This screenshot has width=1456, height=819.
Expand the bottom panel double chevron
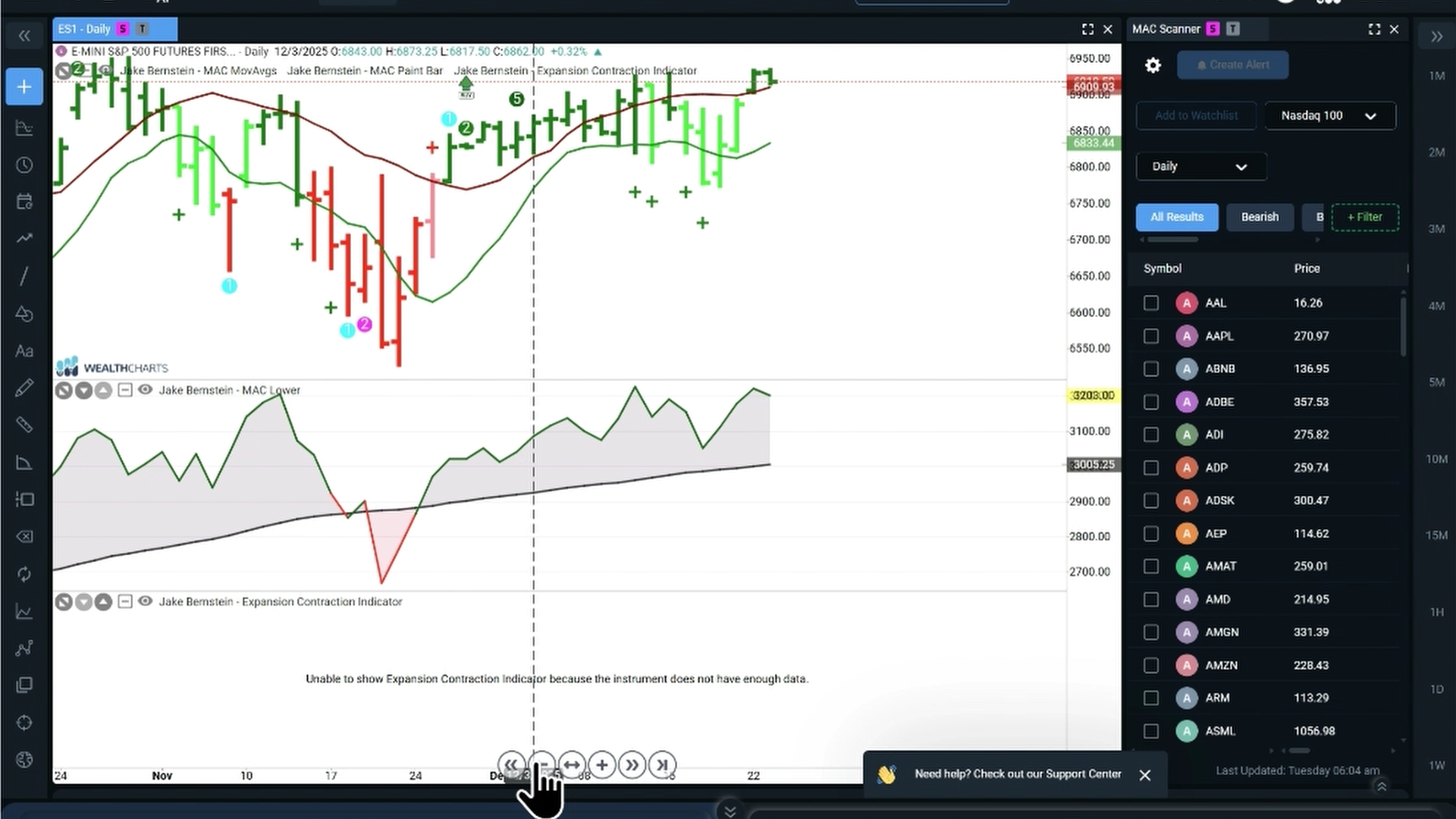click(730, 811)
